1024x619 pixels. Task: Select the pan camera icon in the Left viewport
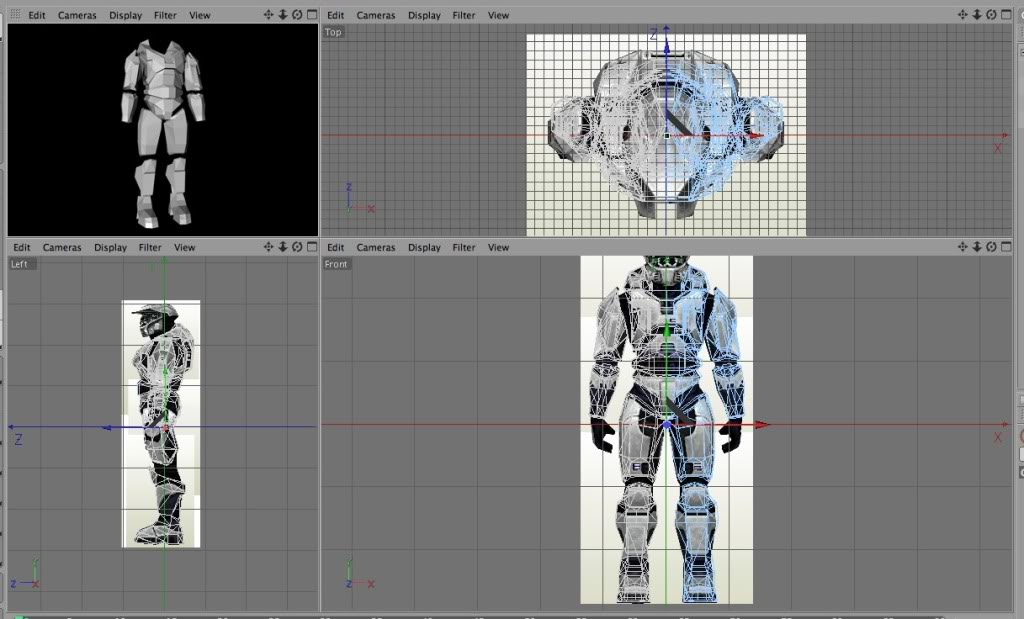pos(268,247)
